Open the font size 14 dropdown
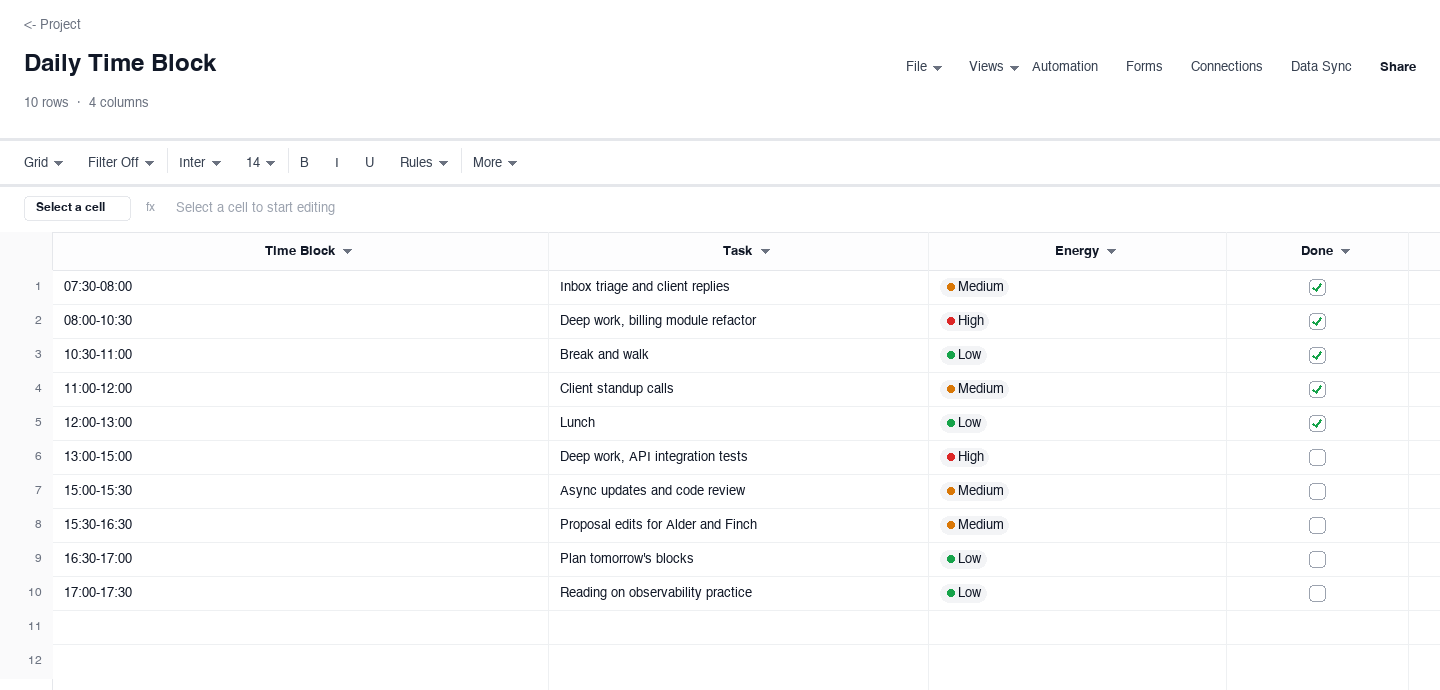The width and height of the screenshot is (1440, 690). click(261, 162)
